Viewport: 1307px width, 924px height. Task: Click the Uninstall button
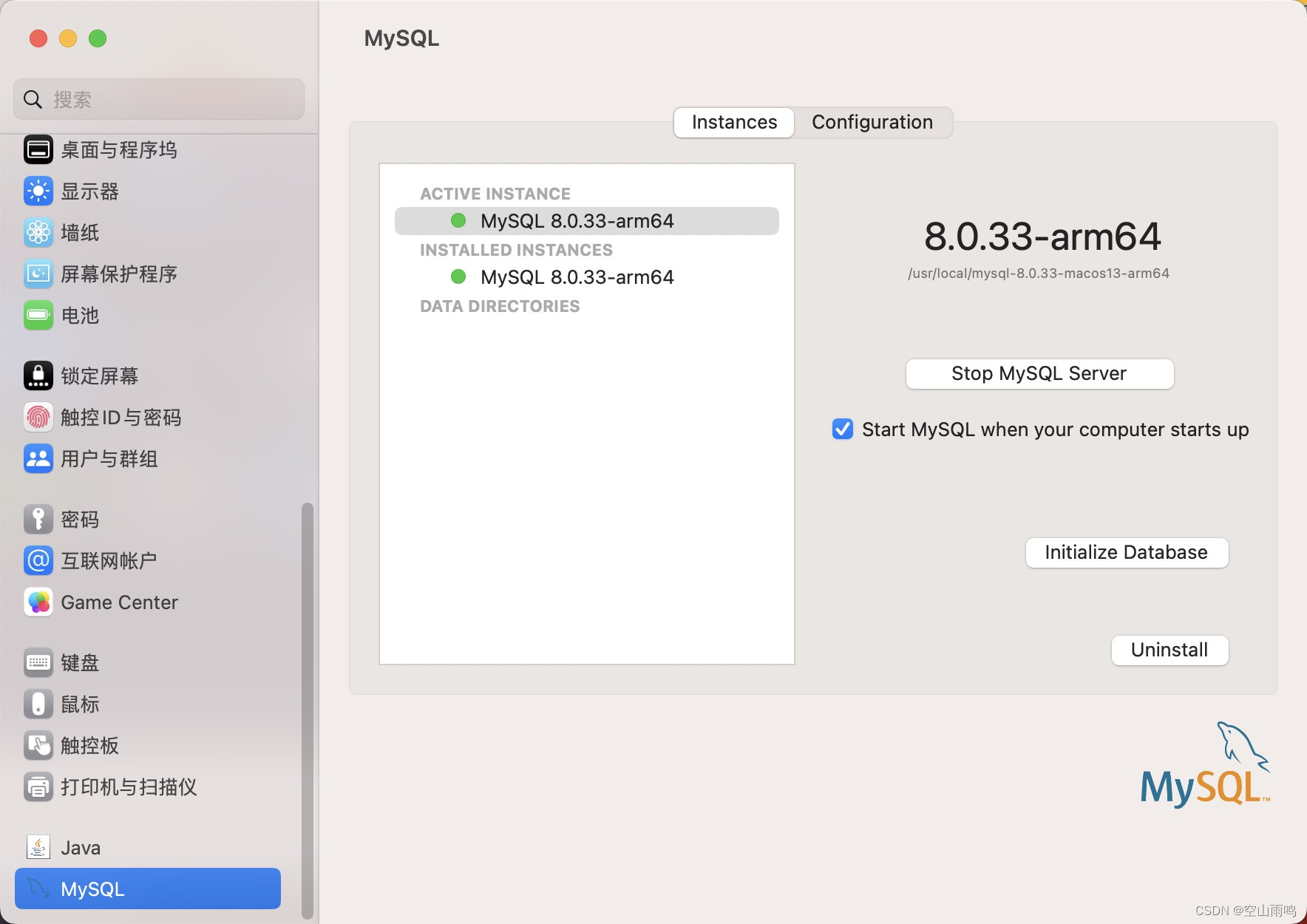tap(1169, 650)
